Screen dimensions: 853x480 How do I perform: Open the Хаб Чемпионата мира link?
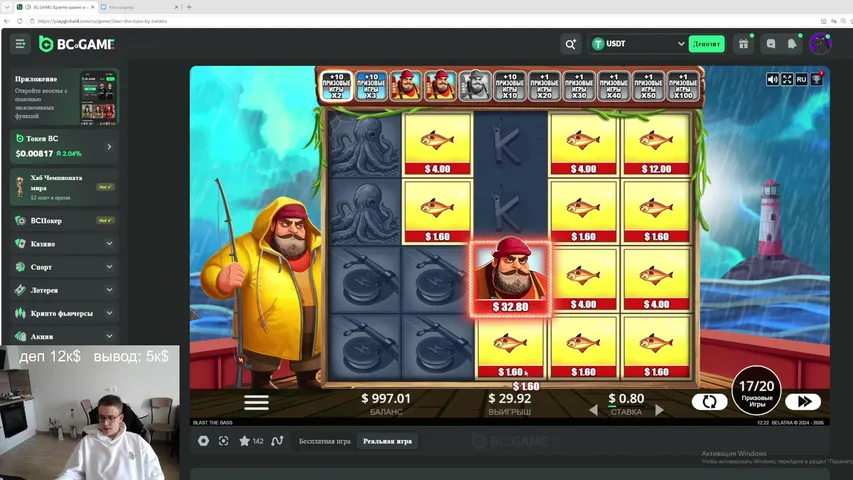pyautogui.click(x=64, y=187)
